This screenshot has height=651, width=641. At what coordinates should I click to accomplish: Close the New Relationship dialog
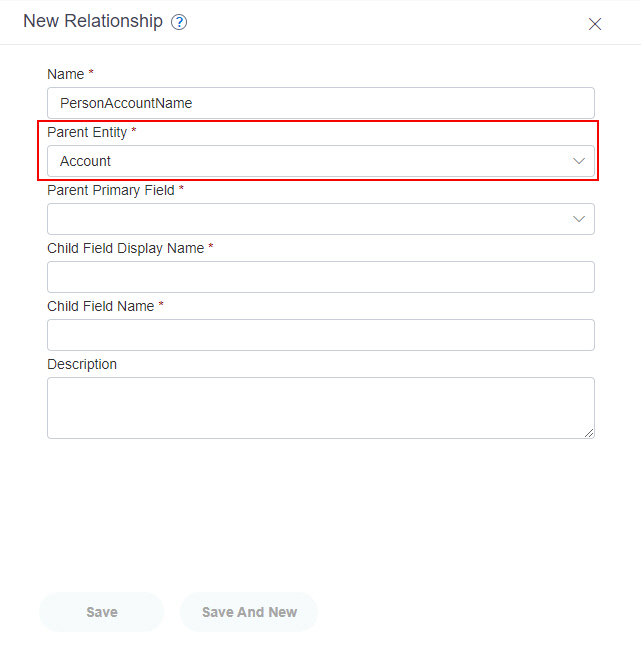(595, 24)
